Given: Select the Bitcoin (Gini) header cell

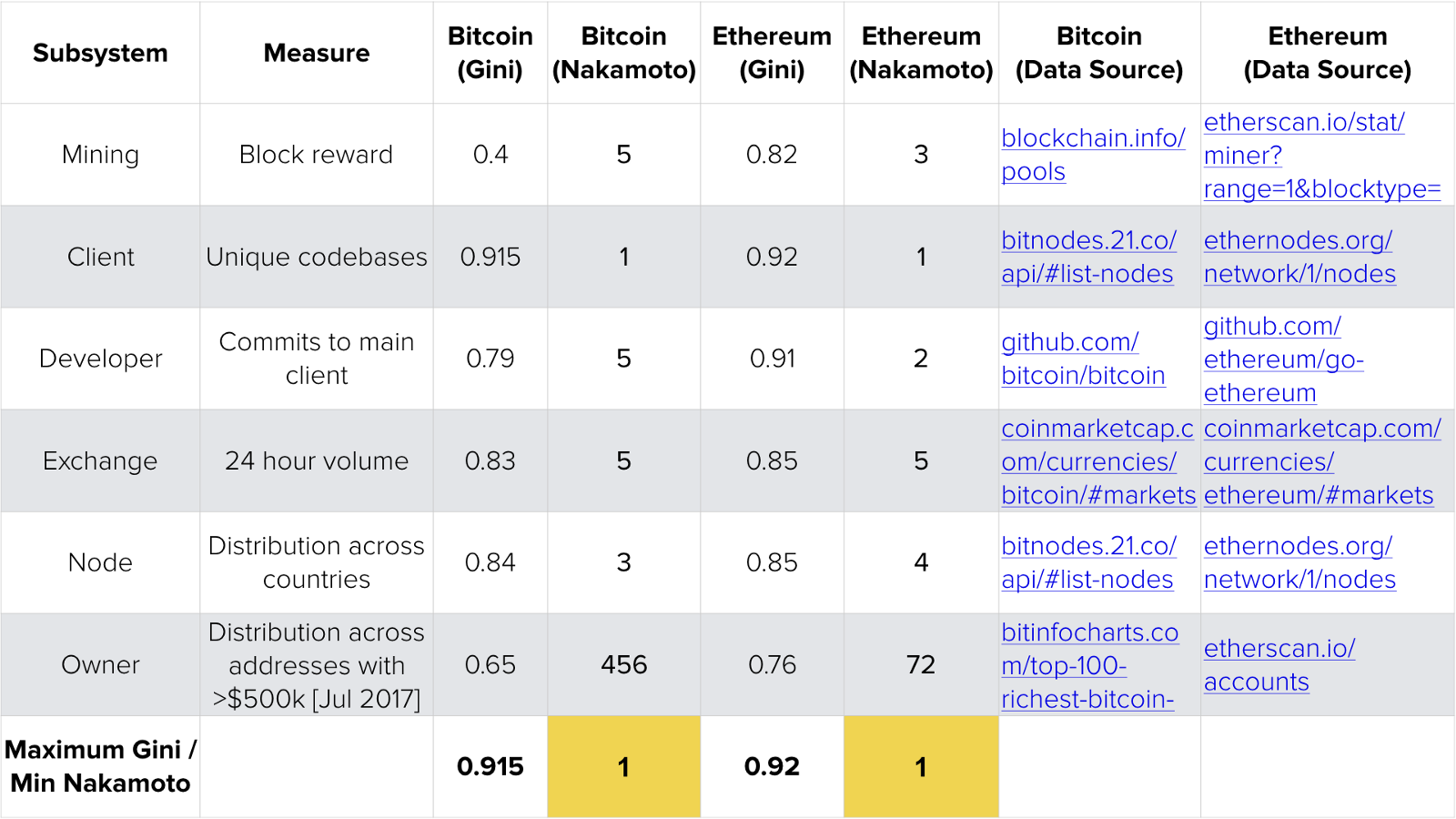Looking at the screenshot, I should click(x=490, y=53).
